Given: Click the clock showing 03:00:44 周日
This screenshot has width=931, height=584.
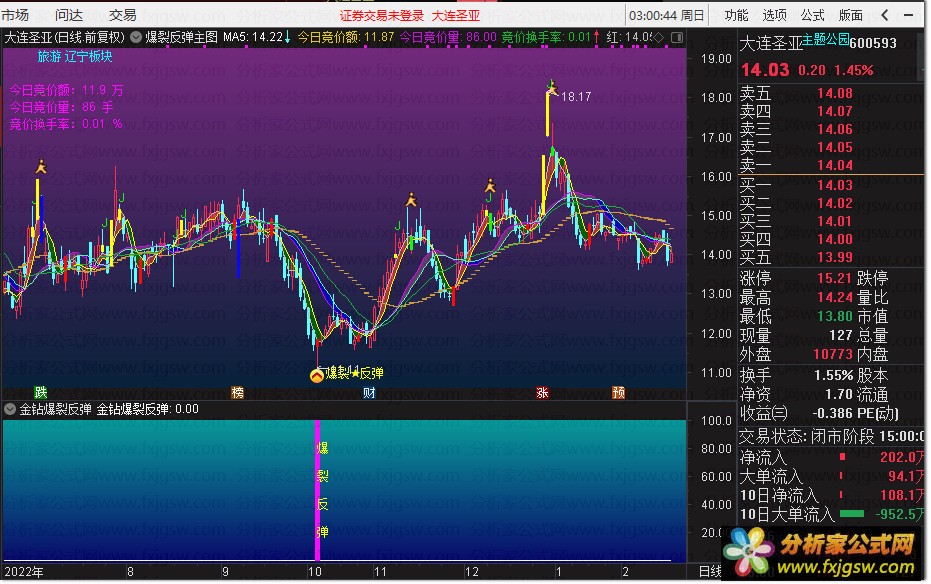Looking at the screenshot, I should [667, 15].
